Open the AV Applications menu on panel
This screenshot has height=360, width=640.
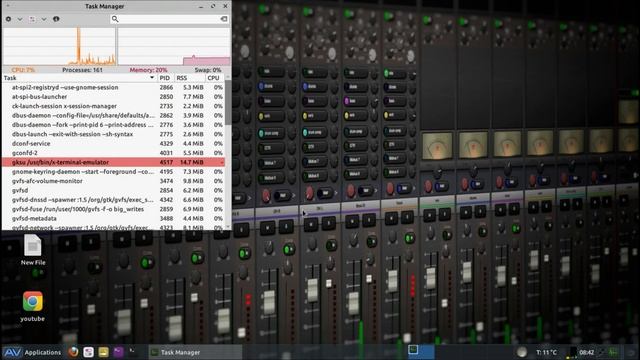pyautogui.click(x=32, y=352)
